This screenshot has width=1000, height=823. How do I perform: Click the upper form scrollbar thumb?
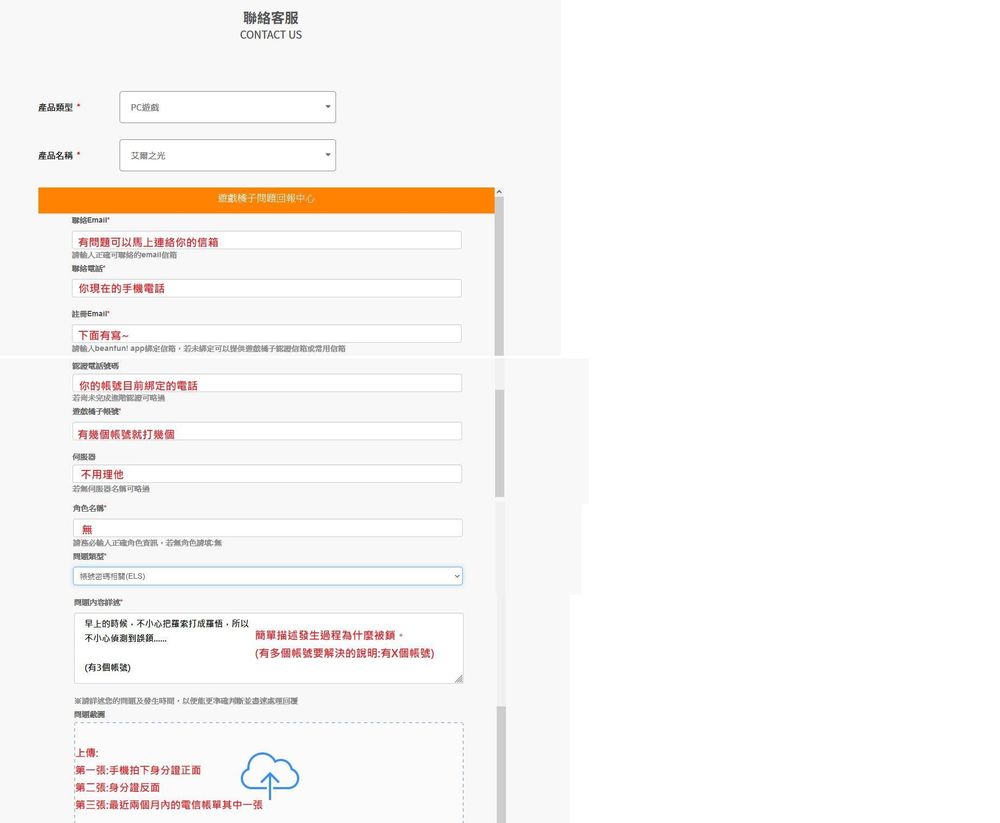[499, 276]
